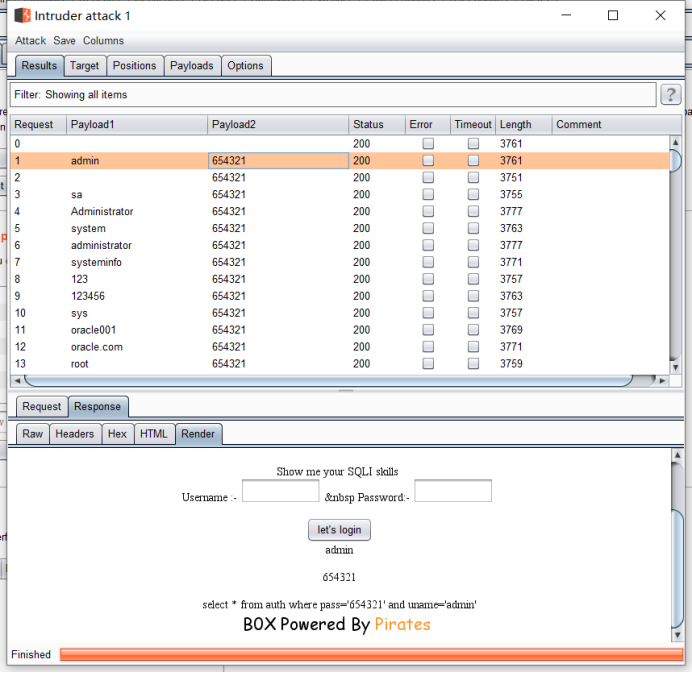Sort by the Payload2 column header

(x=278, y=124)
